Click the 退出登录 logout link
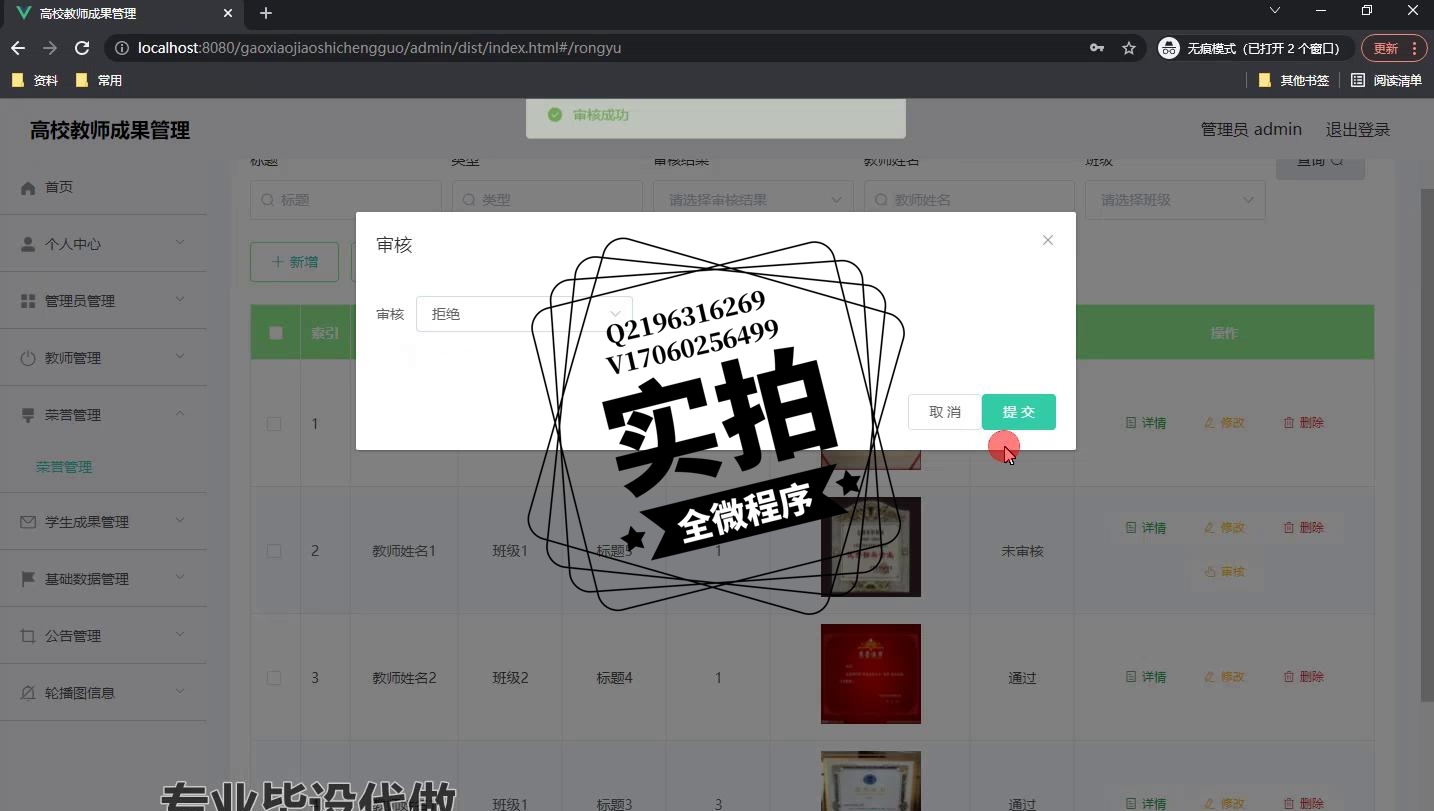 [1358, 130]
